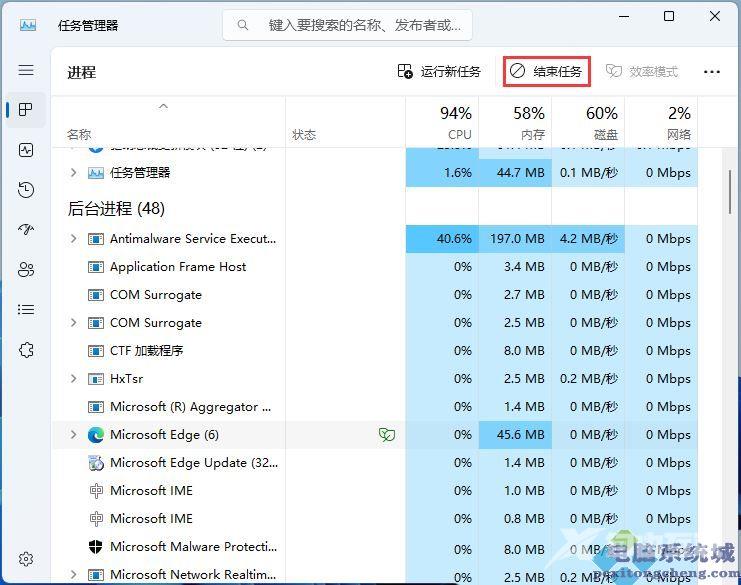Open the App history clock icon
Image resolution: width=741 pixels, height=585 pixels.
coord(26,190)
